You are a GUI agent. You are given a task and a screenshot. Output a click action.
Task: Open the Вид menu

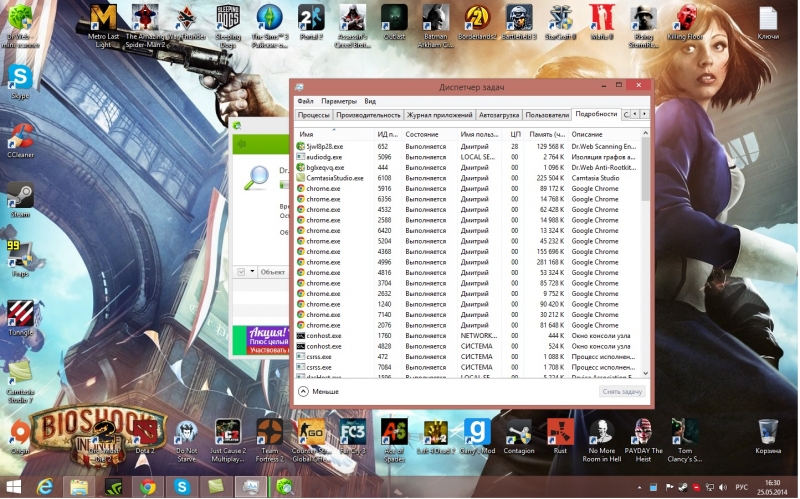click(370, 101)
